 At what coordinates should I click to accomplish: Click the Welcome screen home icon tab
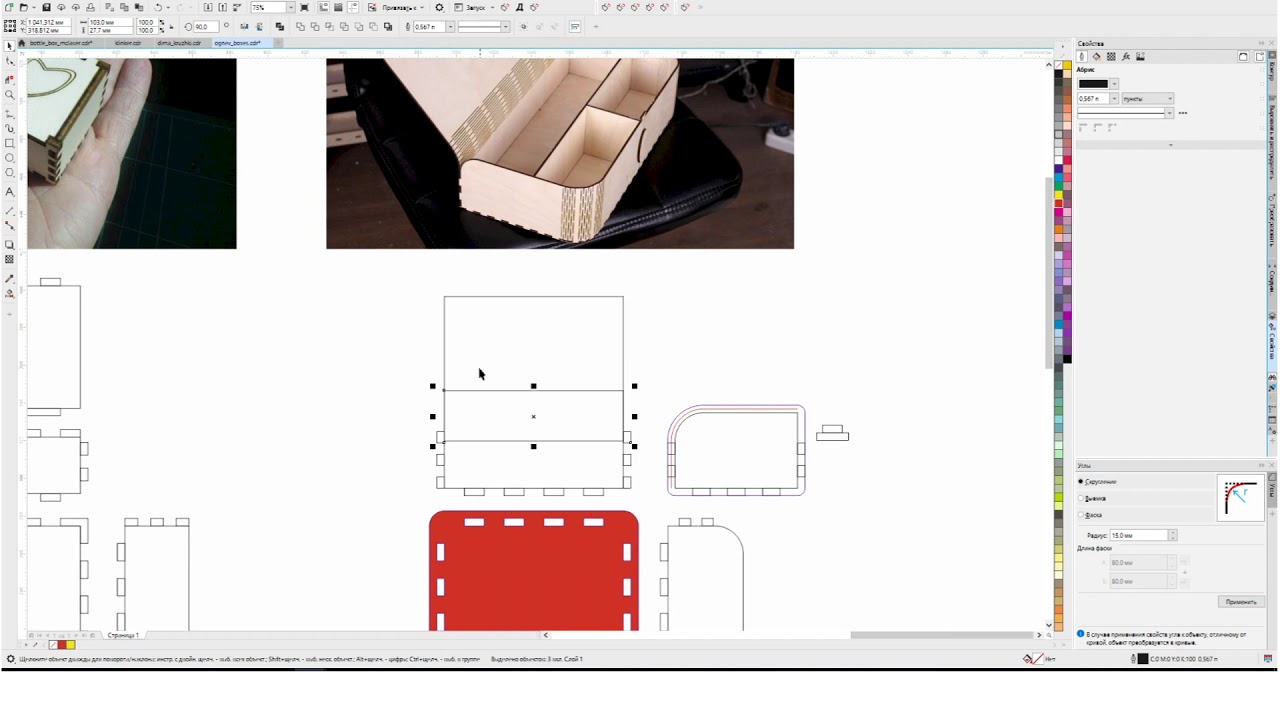point(22,43)
